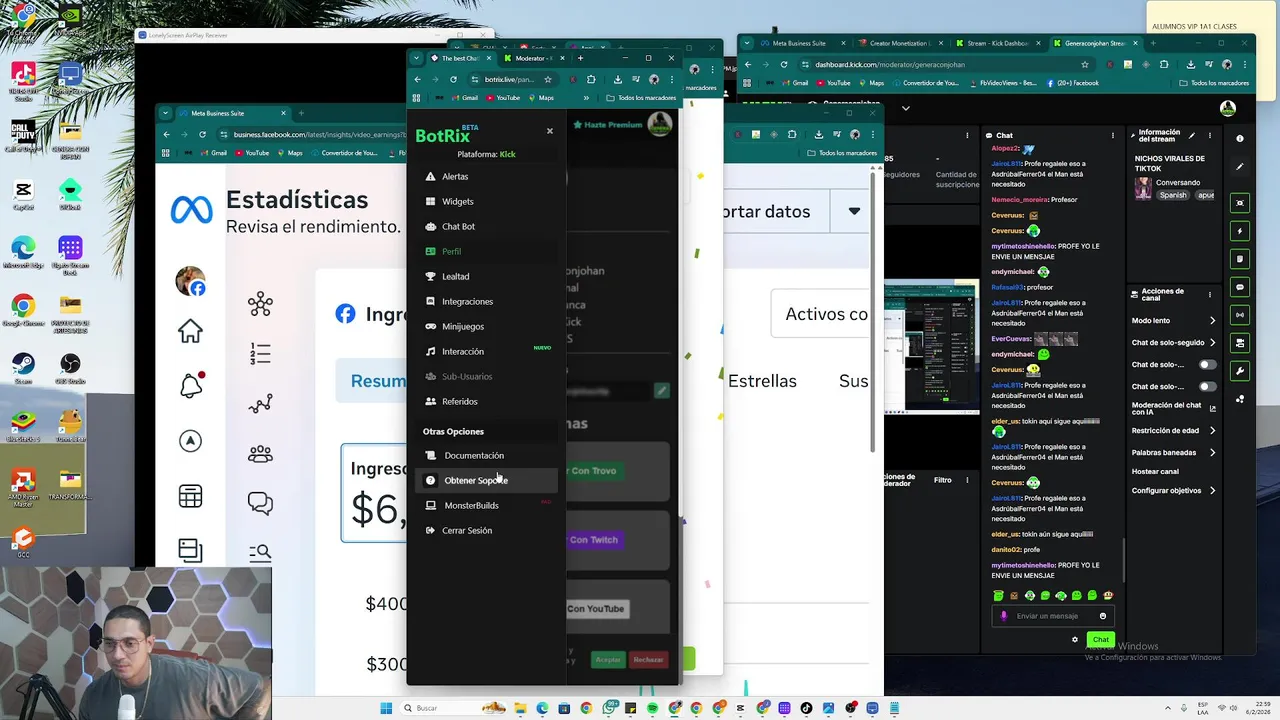Image resolution: width=1280 pixels, height=720 pixels.
Task: Click green Chat send button
Action: 1101,639
